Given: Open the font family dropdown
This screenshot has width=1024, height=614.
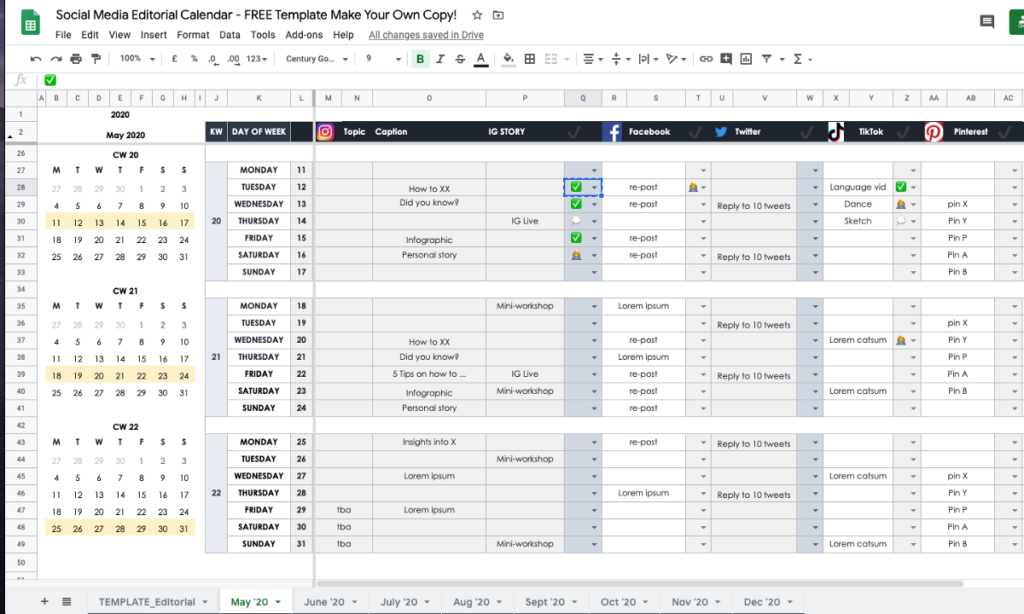Looking at the screenshot, I should tap(317, 59).
